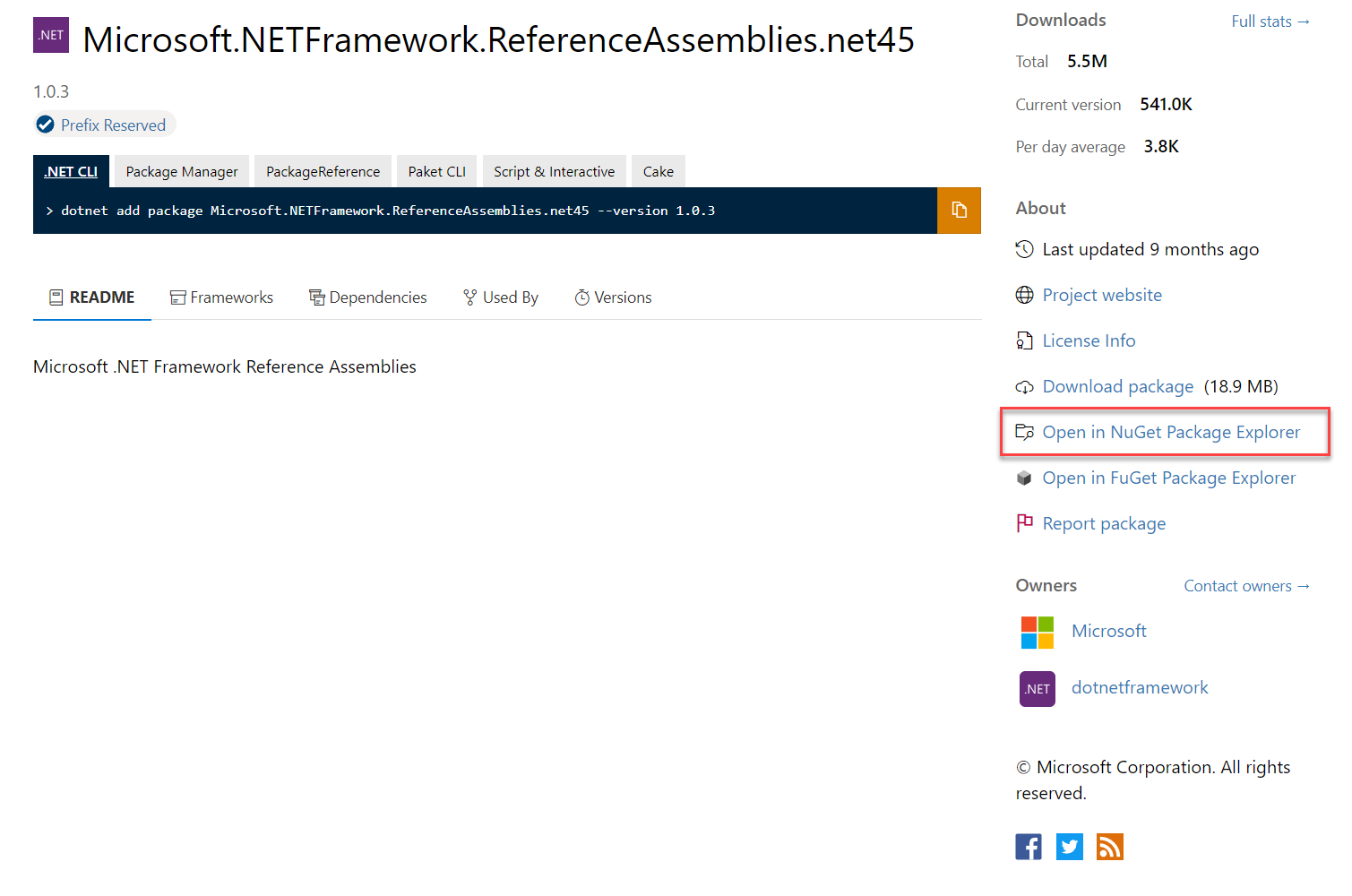Switch to the Package Manager tab
The height and width of the screenshot is (896, 1352).
tap(182, 171)
